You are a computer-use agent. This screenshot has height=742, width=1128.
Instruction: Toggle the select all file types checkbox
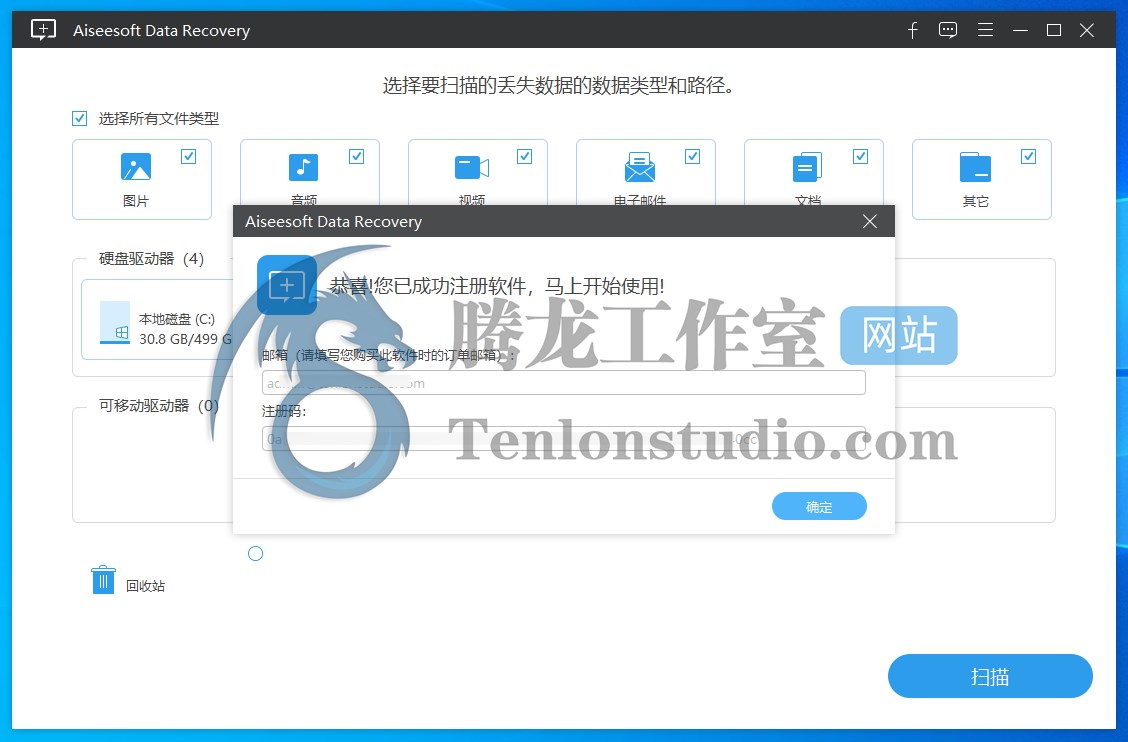coord(79,118)
